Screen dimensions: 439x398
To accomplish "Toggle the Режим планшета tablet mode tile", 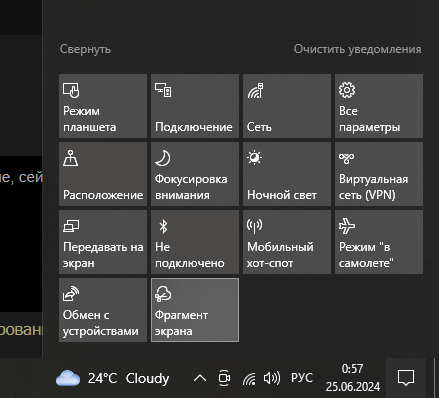I will point(103,106).
